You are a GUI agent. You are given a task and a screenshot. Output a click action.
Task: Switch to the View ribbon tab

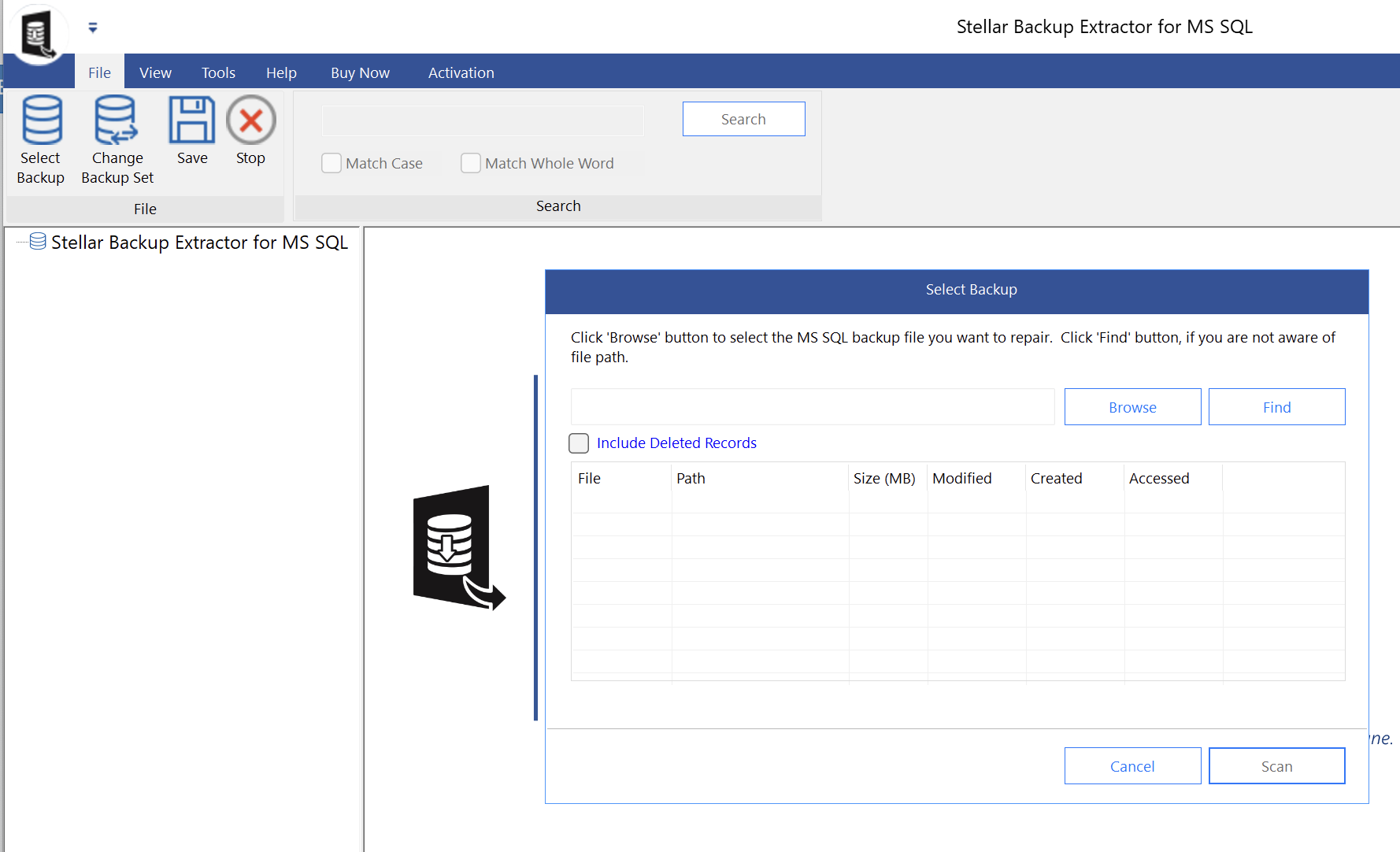point(155,72)
